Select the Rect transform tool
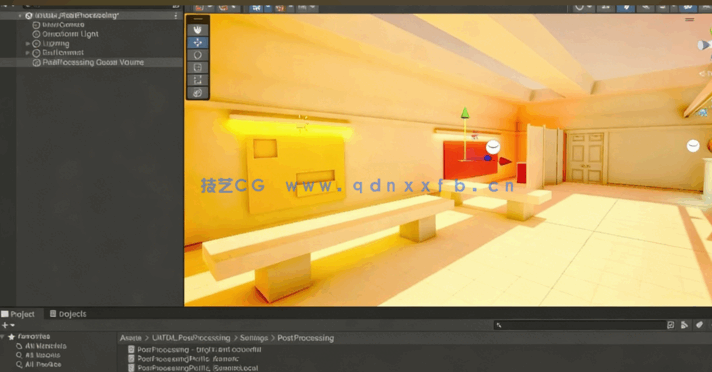The width and height of the screenshot is (712, 372). (198, 80)
